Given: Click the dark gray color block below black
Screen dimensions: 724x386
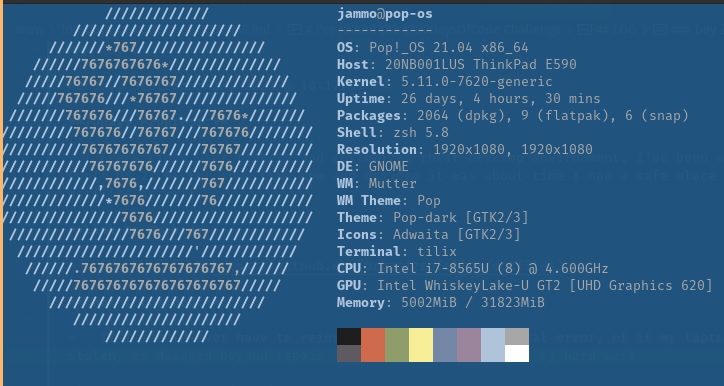Looking at the screenshot, I should 349,354.
